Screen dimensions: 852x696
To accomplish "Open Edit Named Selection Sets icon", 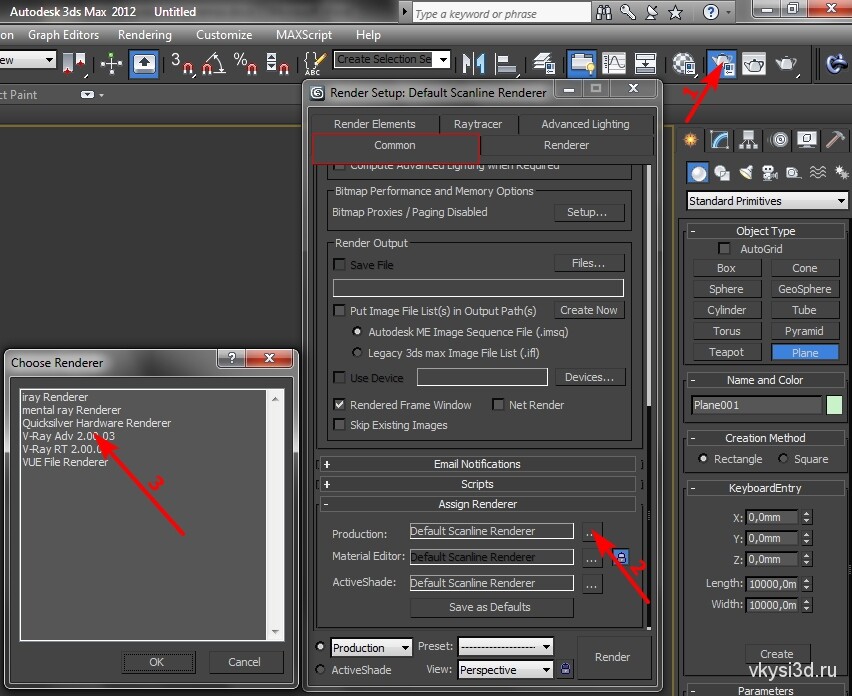I will 315,64.
